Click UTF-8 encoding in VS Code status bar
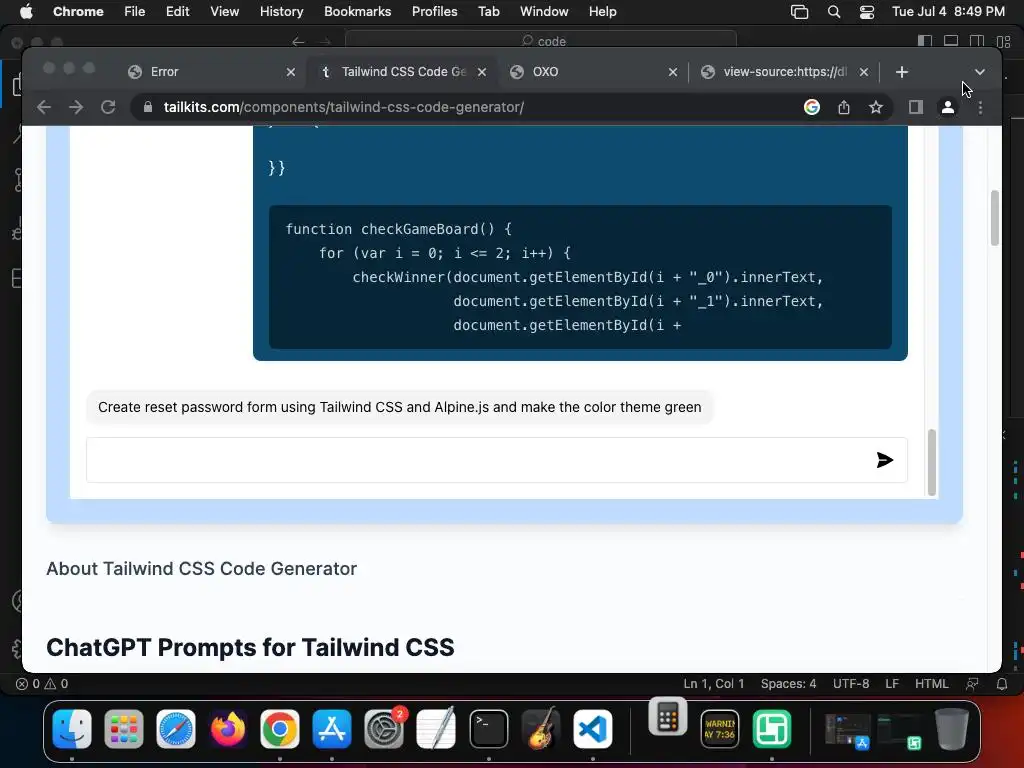 (851, 684)
